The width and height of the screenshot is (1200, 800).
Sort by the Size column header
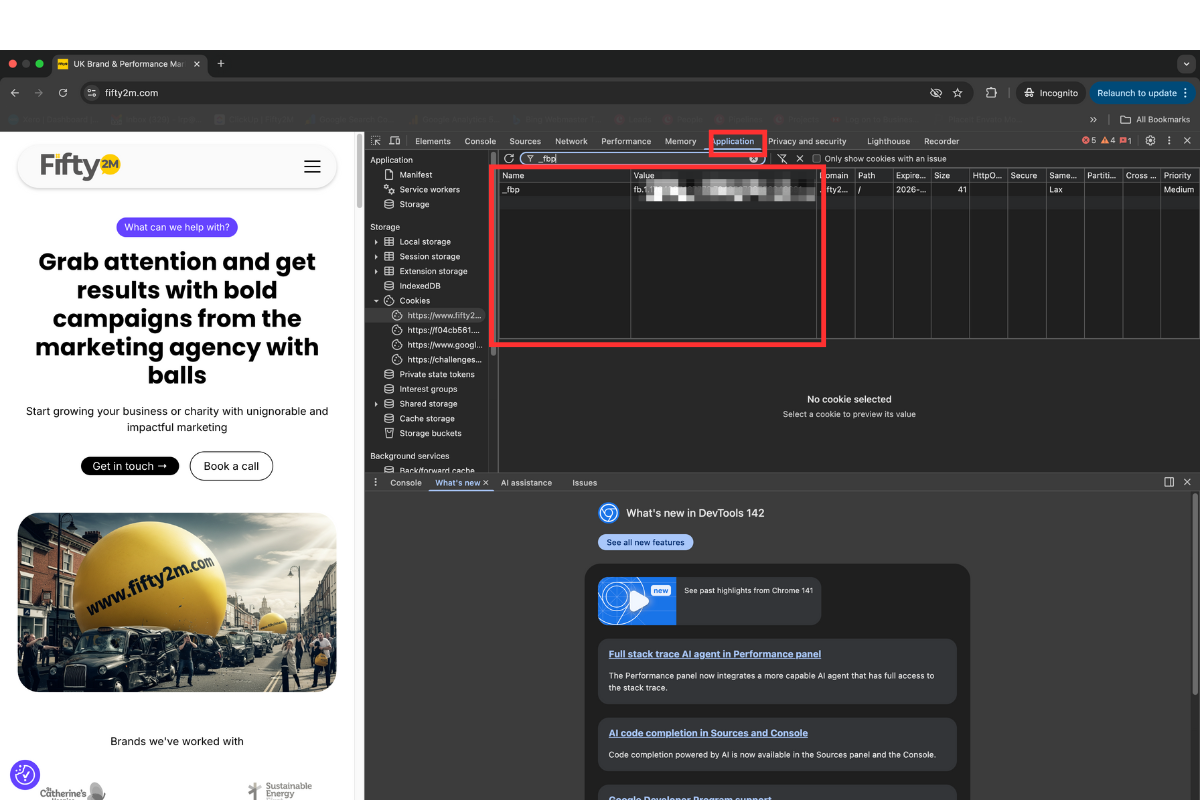click(950, 175)
